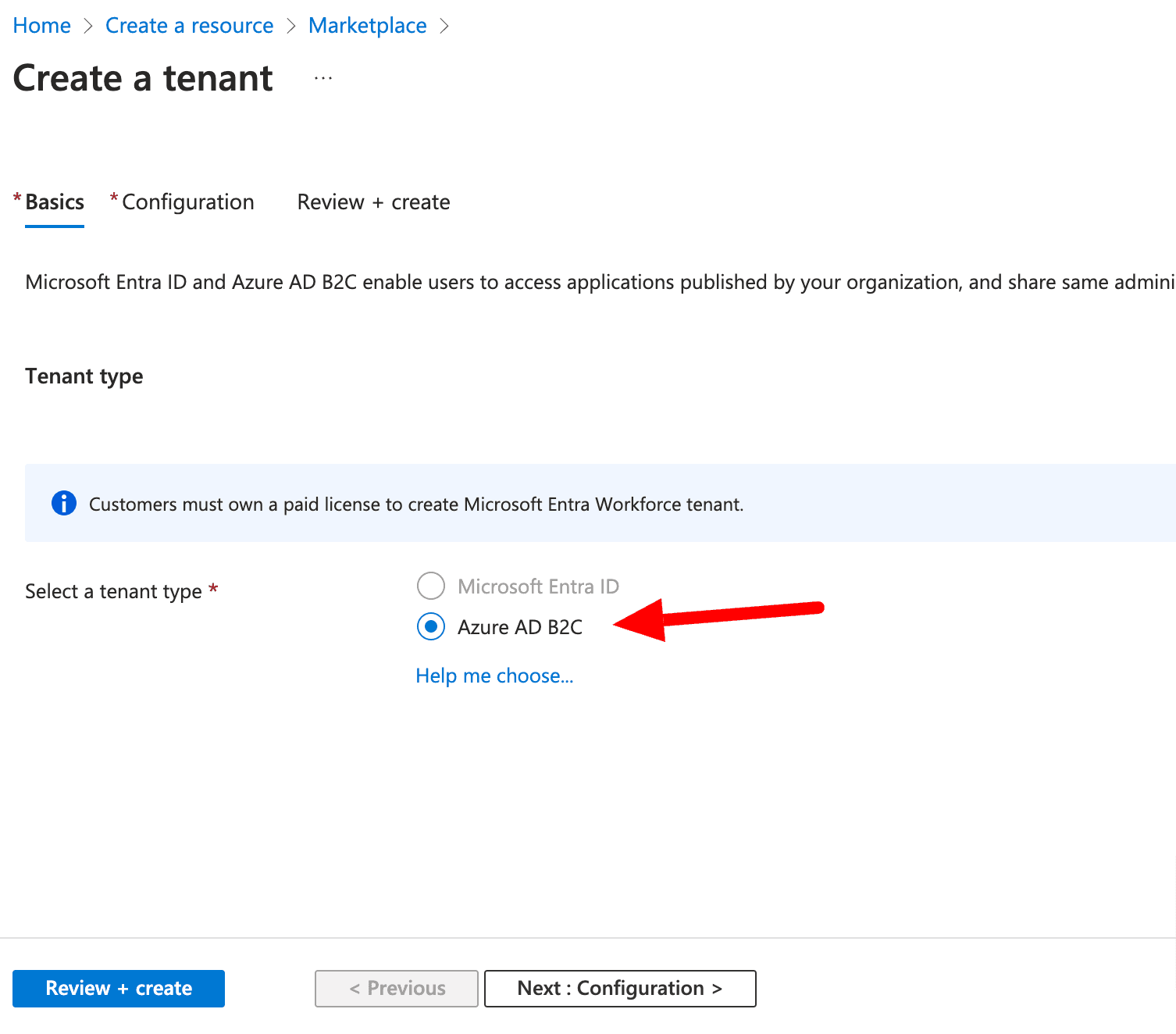
Task: Click the chevron after Create a resource breadcrumb
Action: click(x=290, y=26)
